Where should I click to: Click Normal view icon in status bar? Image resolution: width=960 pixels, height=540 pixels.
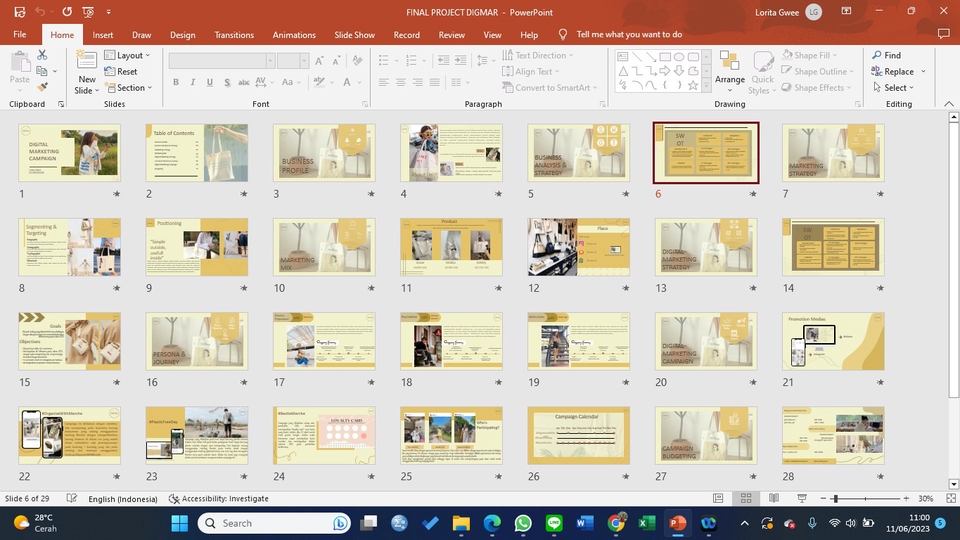click(718, 498)
